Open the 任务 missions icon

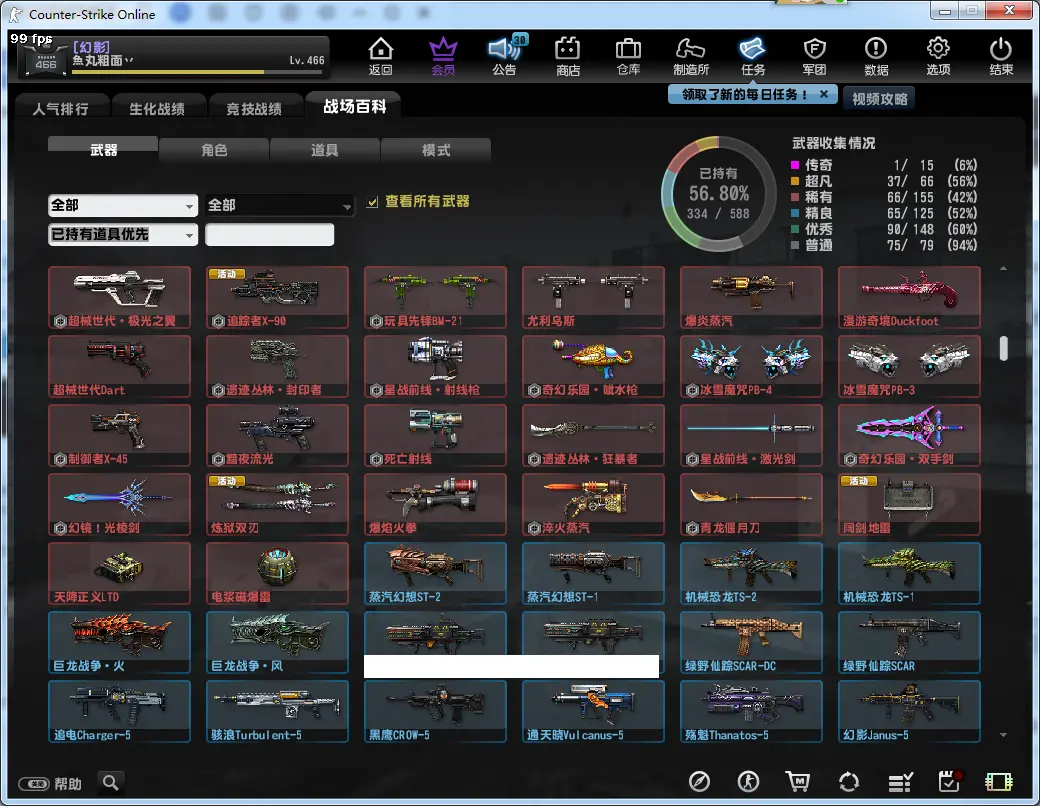(753, 56)
